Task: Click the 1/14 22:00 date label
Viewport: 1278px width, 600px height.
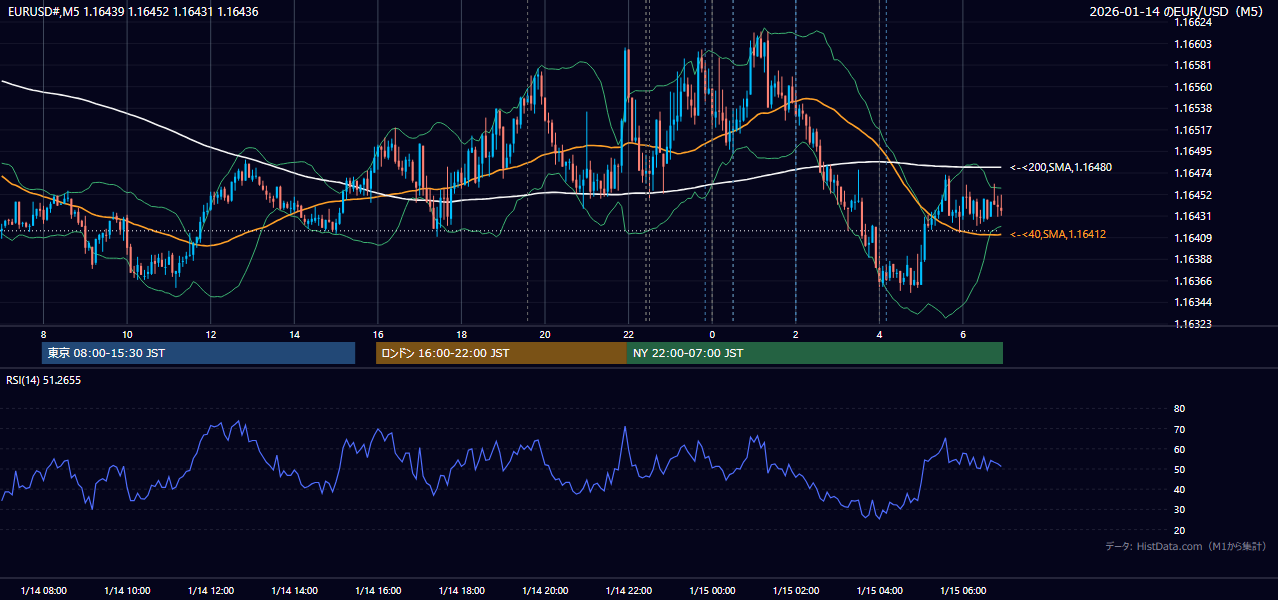Action: (x=628, y=591)
